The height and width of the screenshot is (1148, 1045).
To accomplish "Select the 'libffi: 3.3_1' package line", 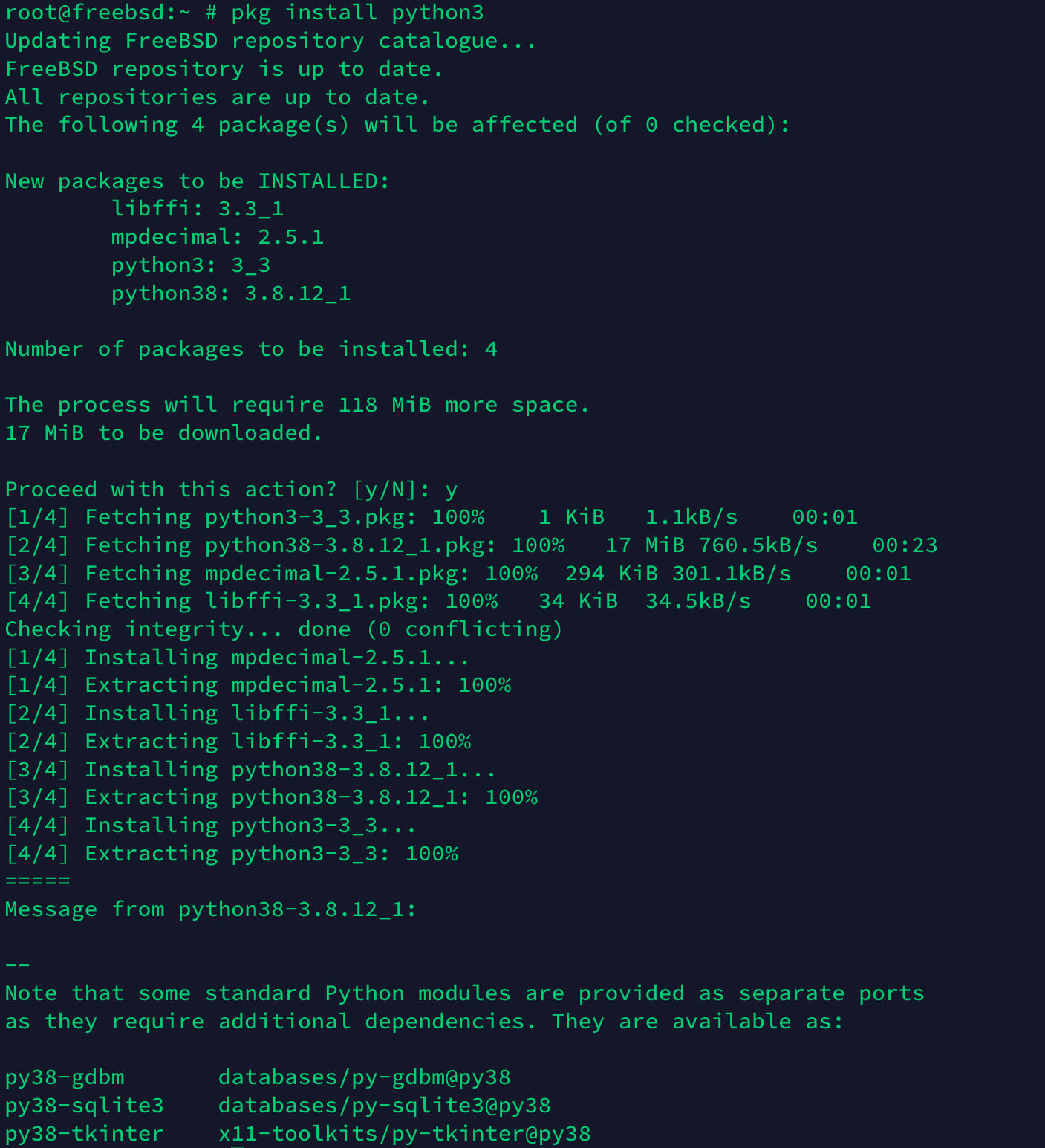I will point(198,209).
